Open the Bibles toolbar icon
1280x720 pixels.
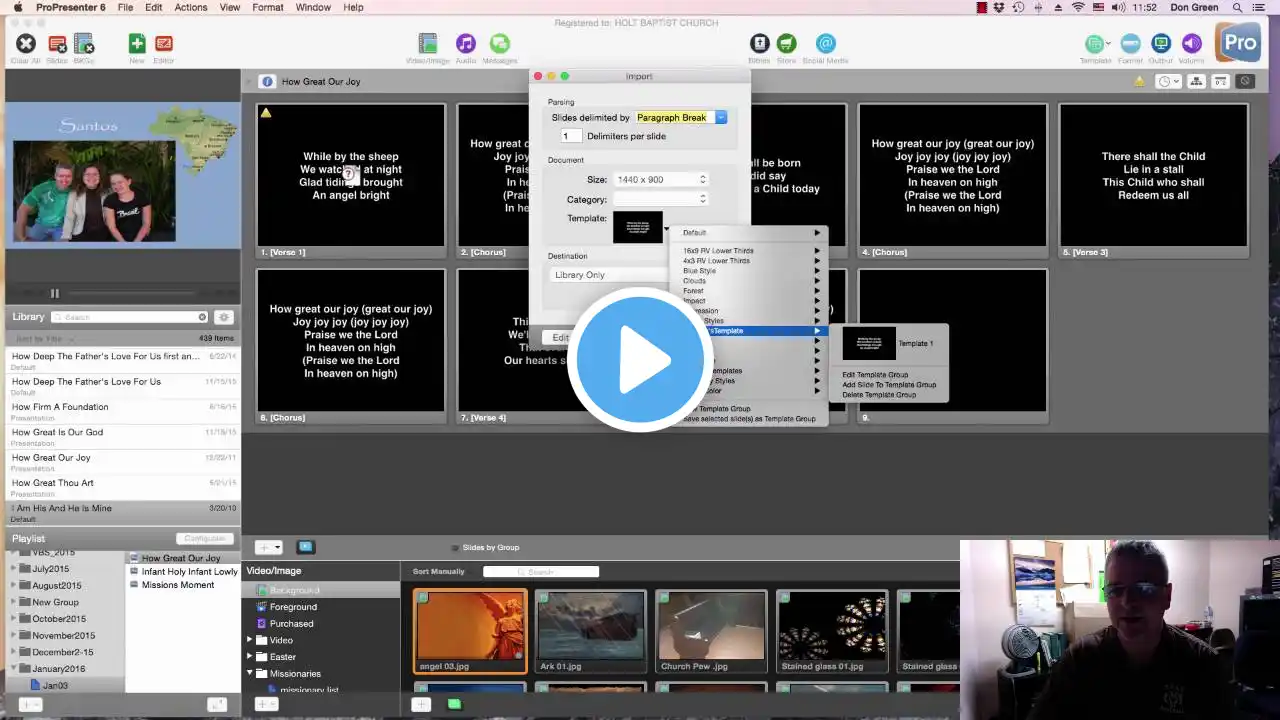pyautogui.click(x=759, y=44)
